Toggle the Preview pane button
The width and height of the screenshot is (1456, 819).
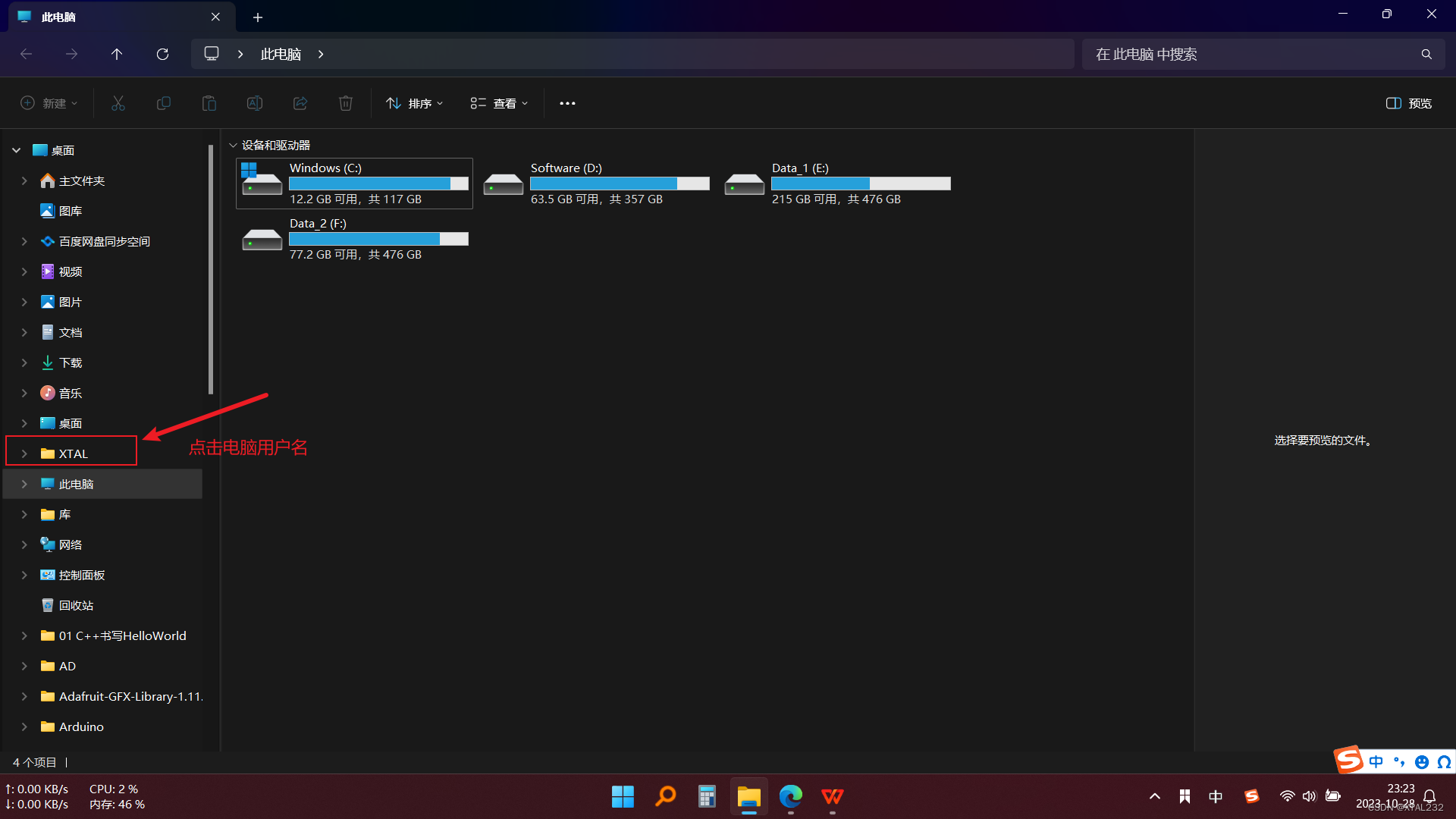1409,103
